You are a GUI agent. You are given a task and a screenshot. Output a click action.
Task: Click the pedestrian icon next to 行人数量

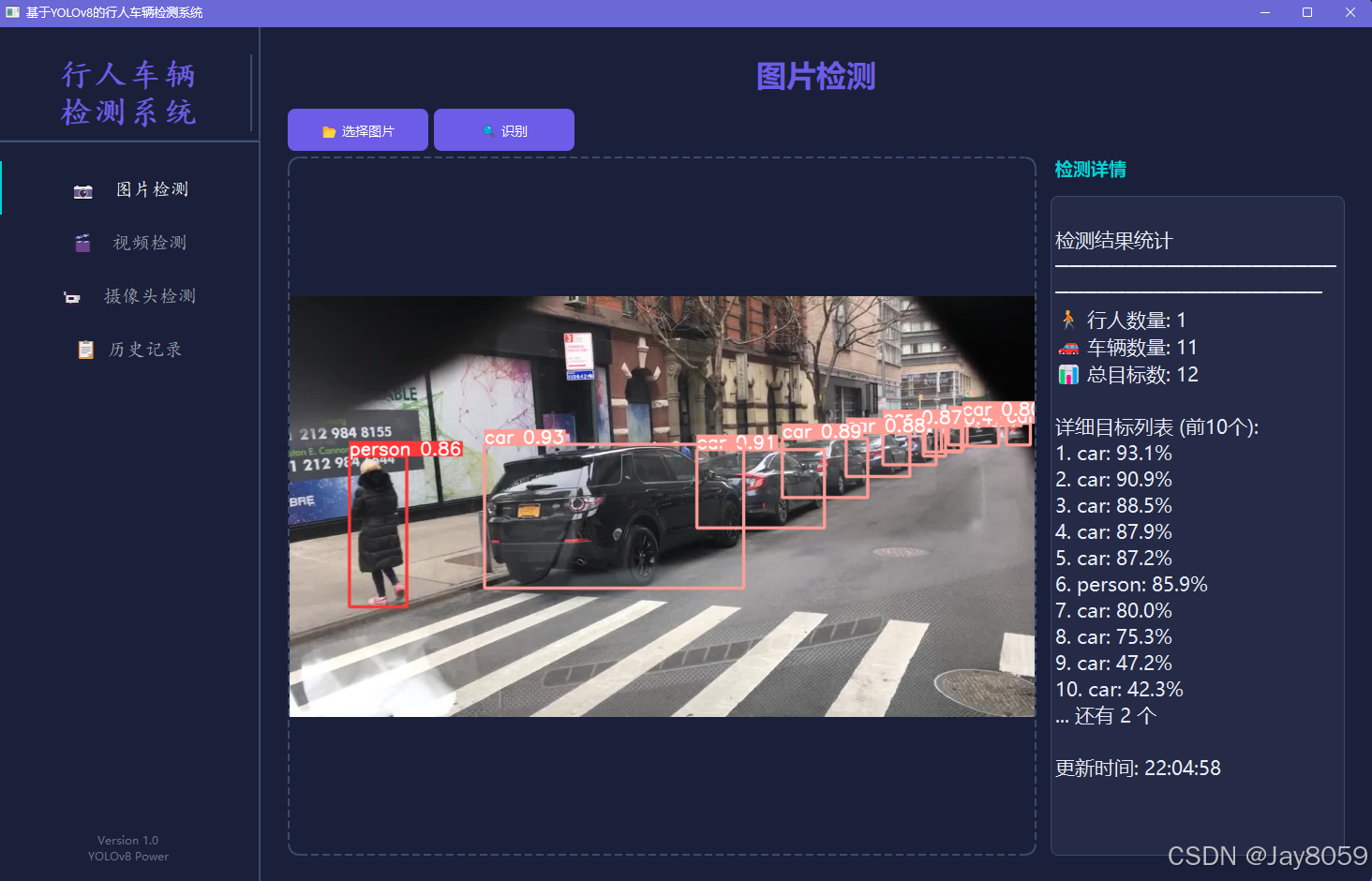click(x=1068, y=320)
